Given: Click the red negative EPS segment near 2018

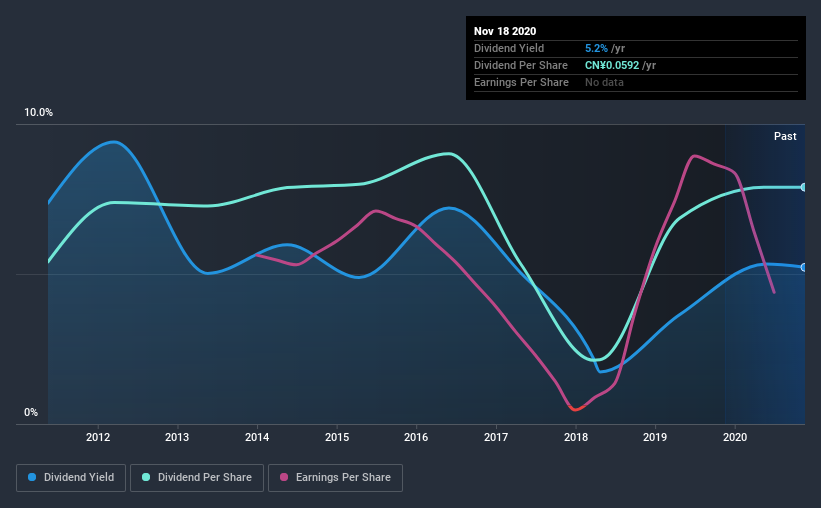Looking at the screenshot, I should pyautogui.click(x=576, y=408).
